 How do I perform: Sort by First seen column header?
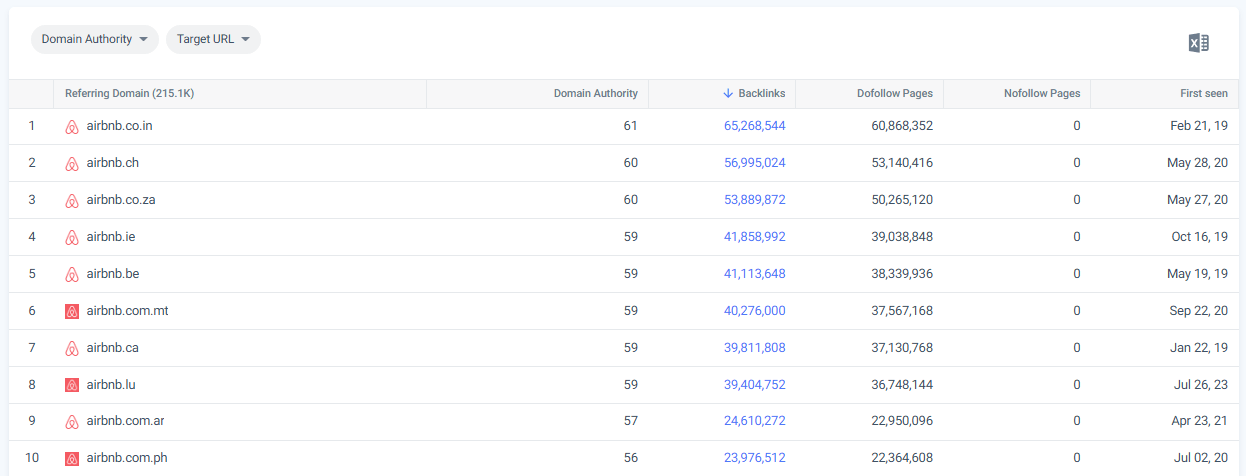point(1204,93)
